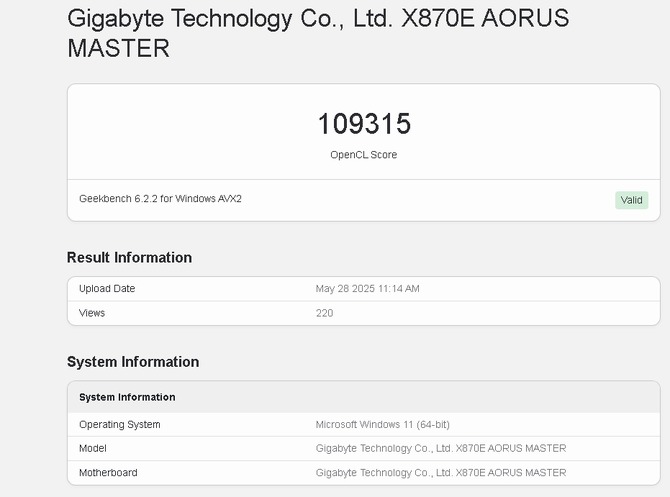
Task: Click the 109315 score number
Action: 364,124
